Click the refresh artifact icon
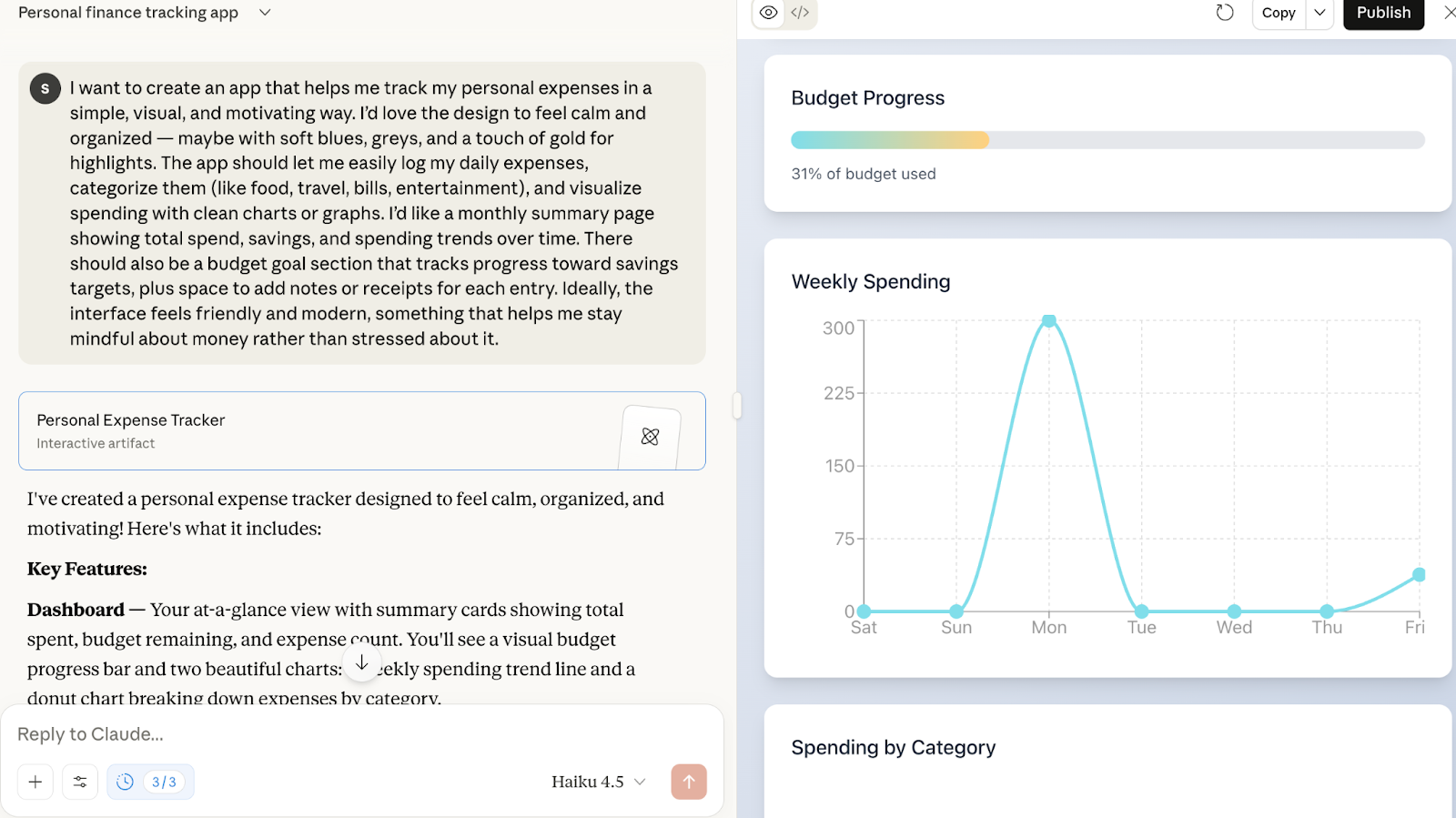1456x818 pixels. pos(1225,13)
